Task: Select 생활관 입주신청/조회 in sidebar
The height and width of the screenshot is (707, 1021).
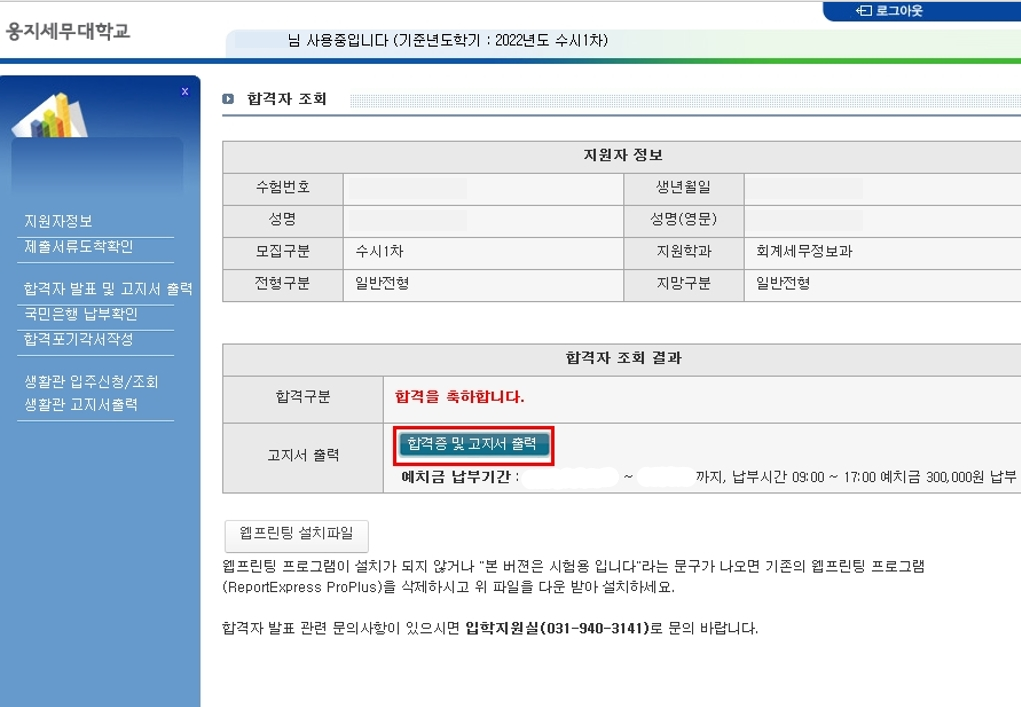Action: (x=90, y=382)
